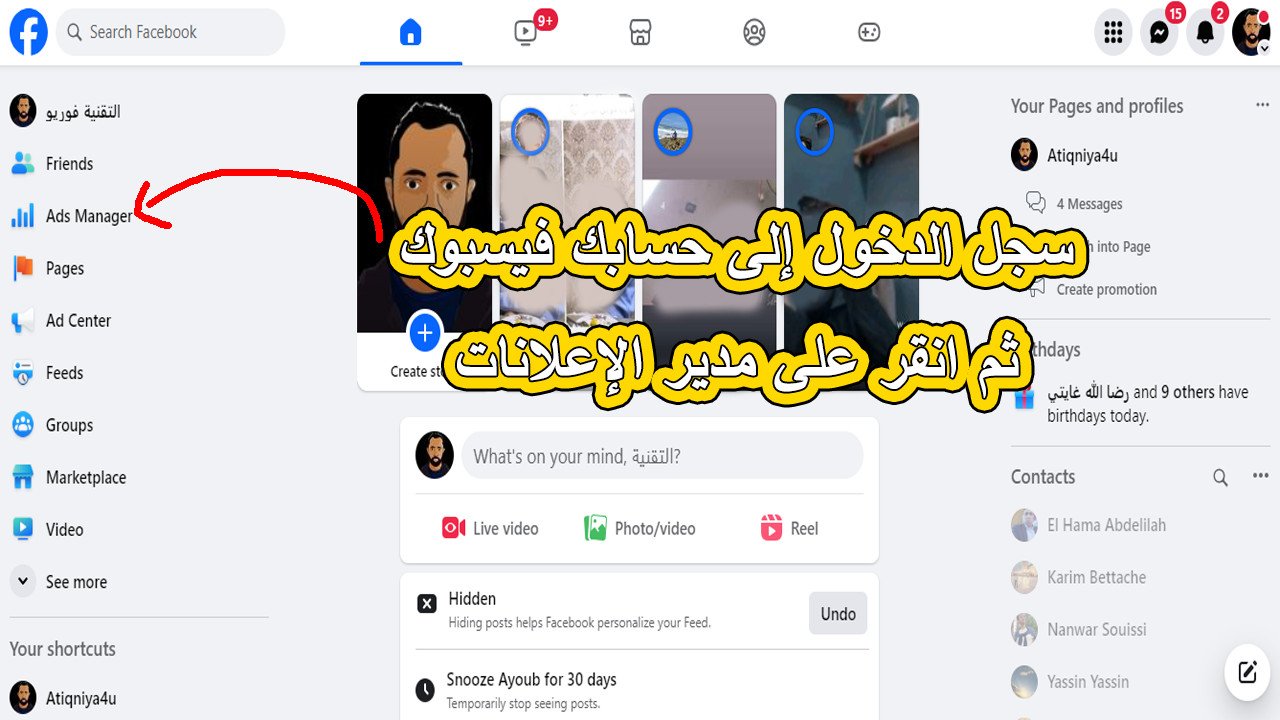Open Contacts three-dot options menu
The height and width of the screenshot is (720, 1280).
click(1260, 477)
